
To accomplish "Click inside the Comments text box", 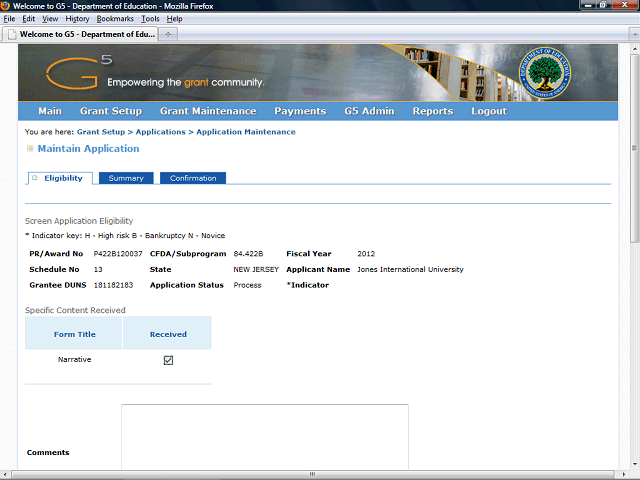I will (x=265, y=436).
